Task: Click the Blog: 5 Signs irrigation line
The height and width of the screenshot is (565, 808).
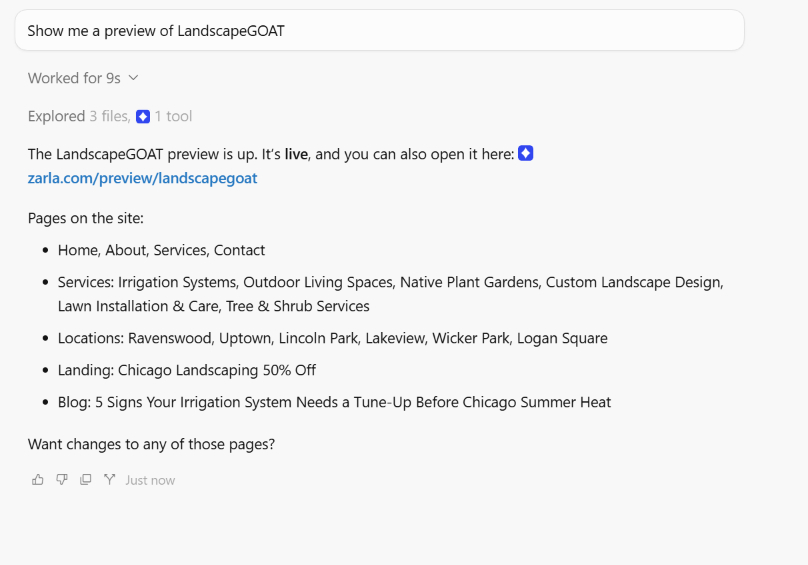Action: [334, 402]
